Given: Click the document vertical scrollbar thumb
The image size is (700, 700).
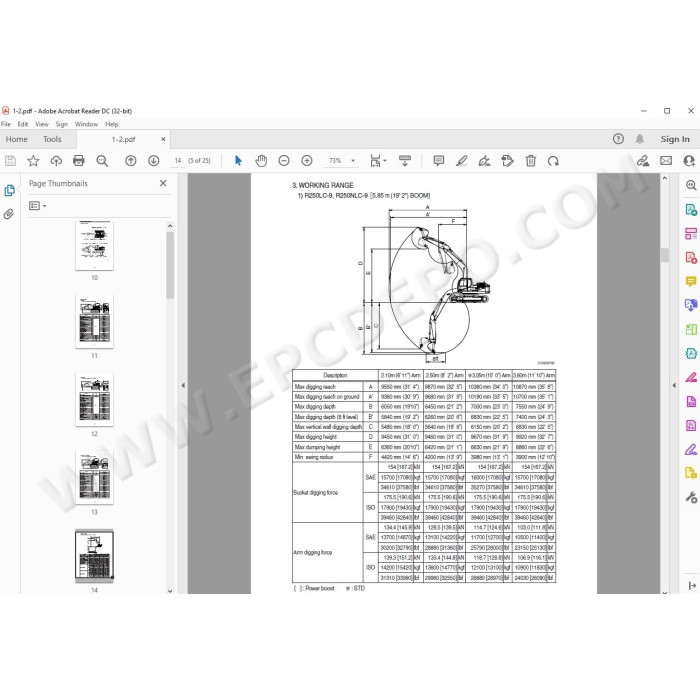Looking at the screenshot, I should point(665,255).
